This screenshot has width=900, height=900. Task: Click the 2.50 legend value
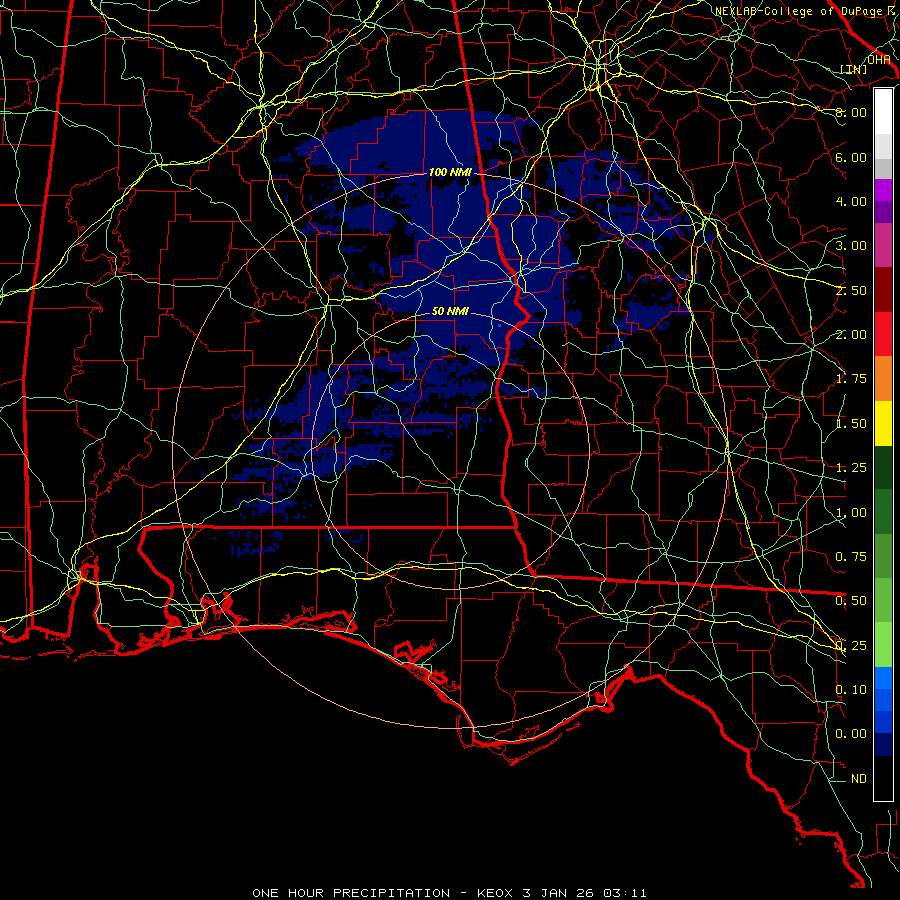coord(851,290)
